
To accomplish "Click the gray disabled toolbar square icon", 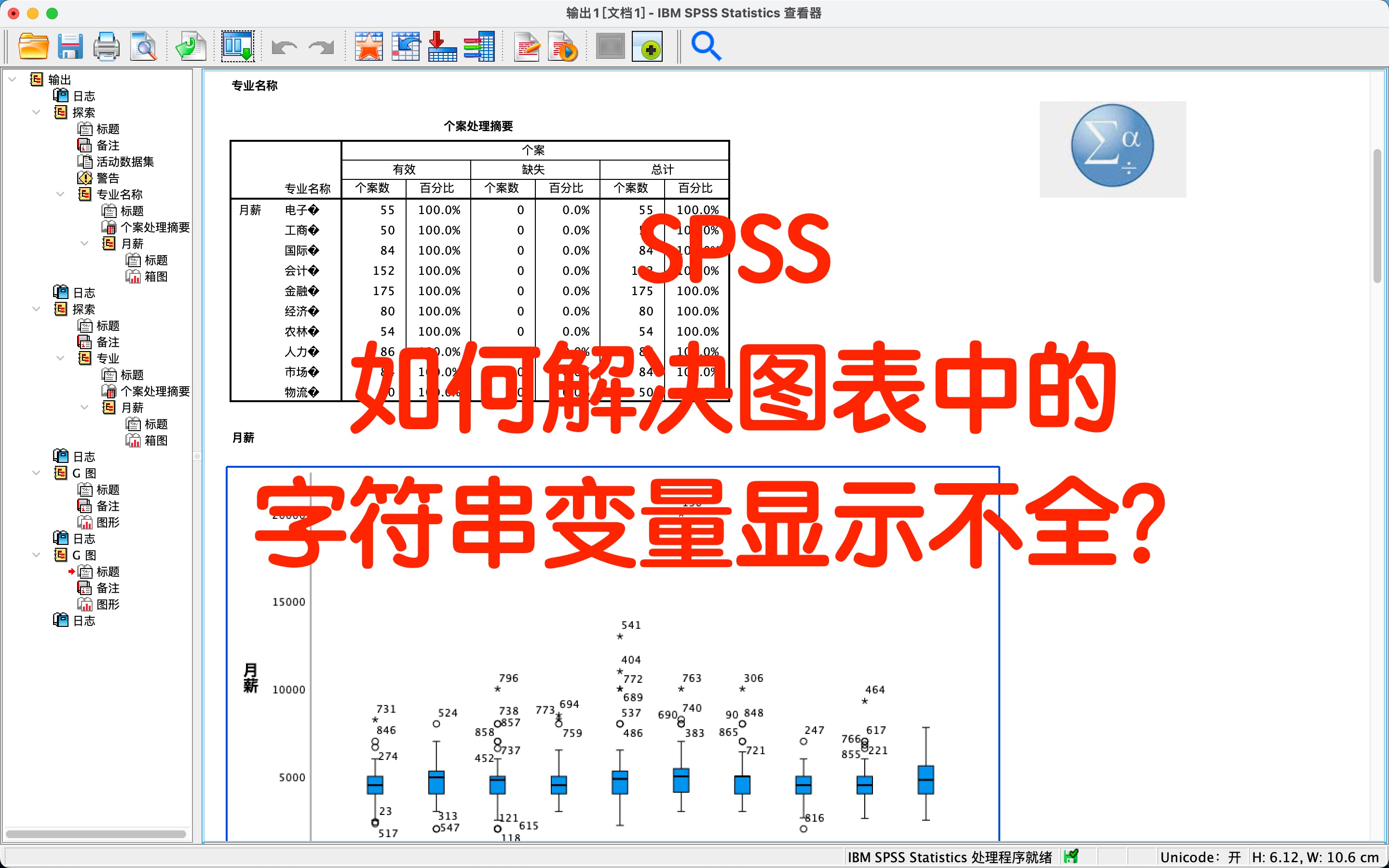I will point(610,46).
